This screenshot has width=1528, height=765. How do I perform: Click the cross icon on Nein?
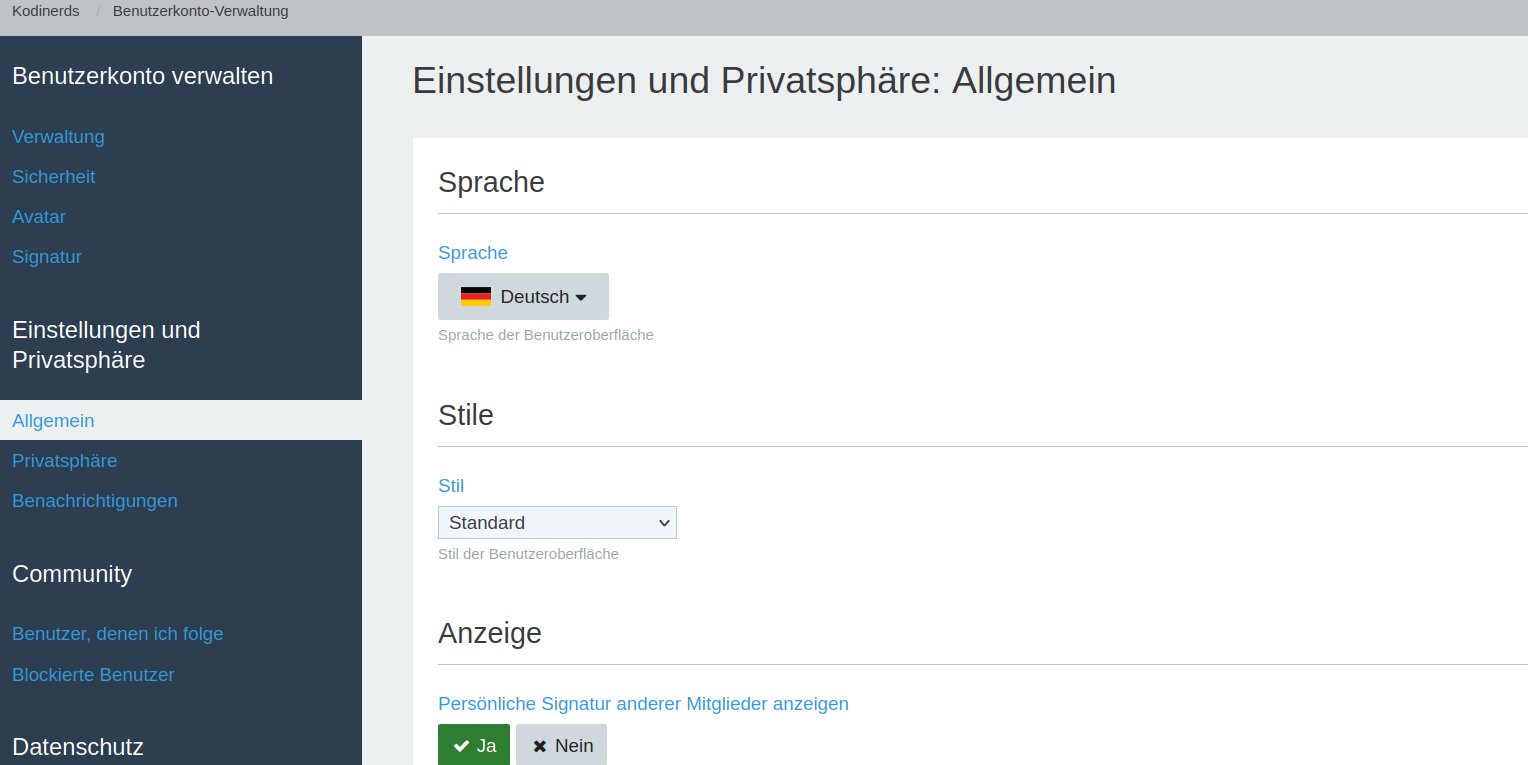click(x=540, y=746)
